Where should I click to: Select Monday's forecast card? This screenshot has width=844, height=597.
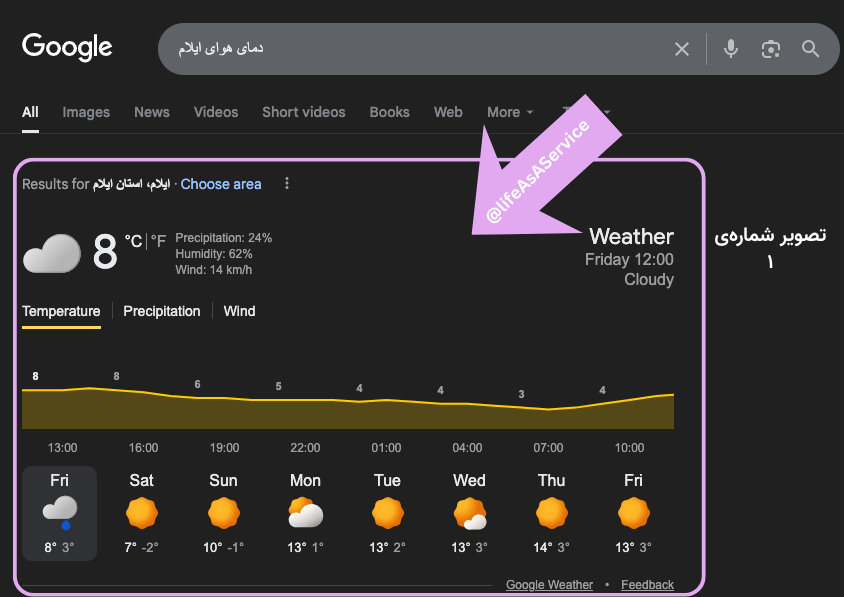pyautogui.click(x=305, y=513)
